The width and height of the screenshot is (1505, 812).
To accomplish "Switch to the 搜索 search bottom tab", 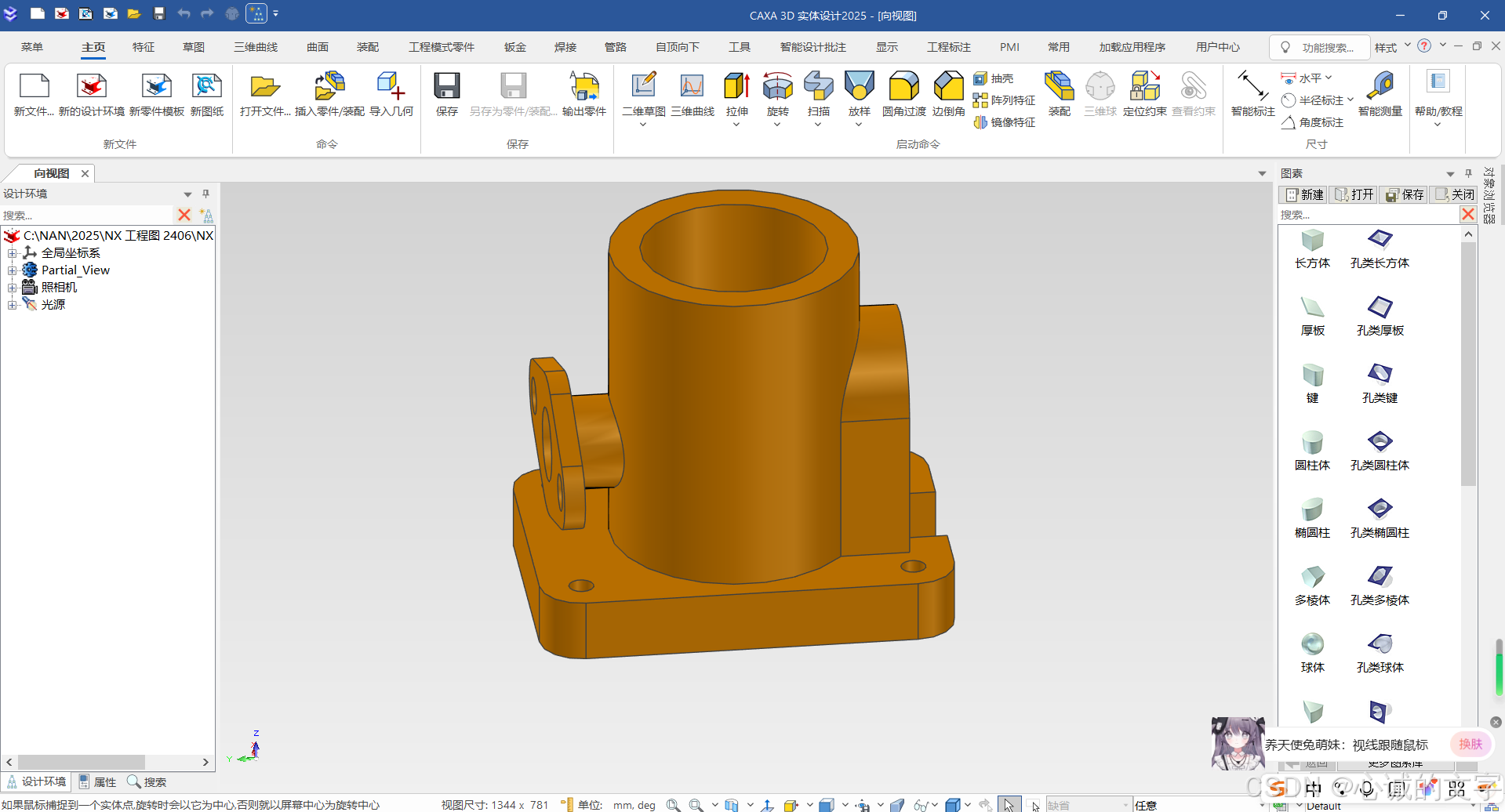I will (147, 782).
